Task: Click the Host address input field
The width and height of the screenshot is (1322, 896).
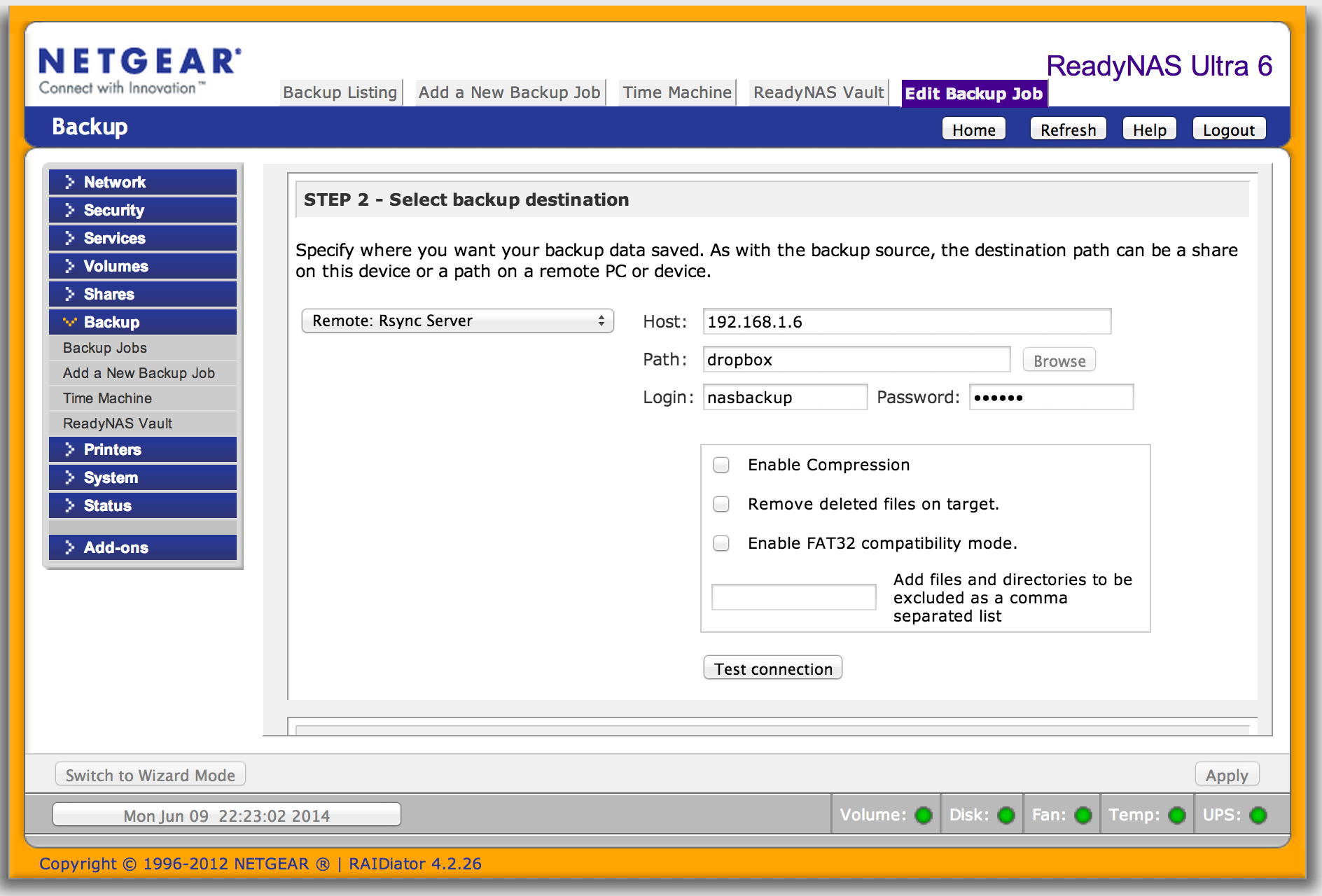Action: coord(906,322)
